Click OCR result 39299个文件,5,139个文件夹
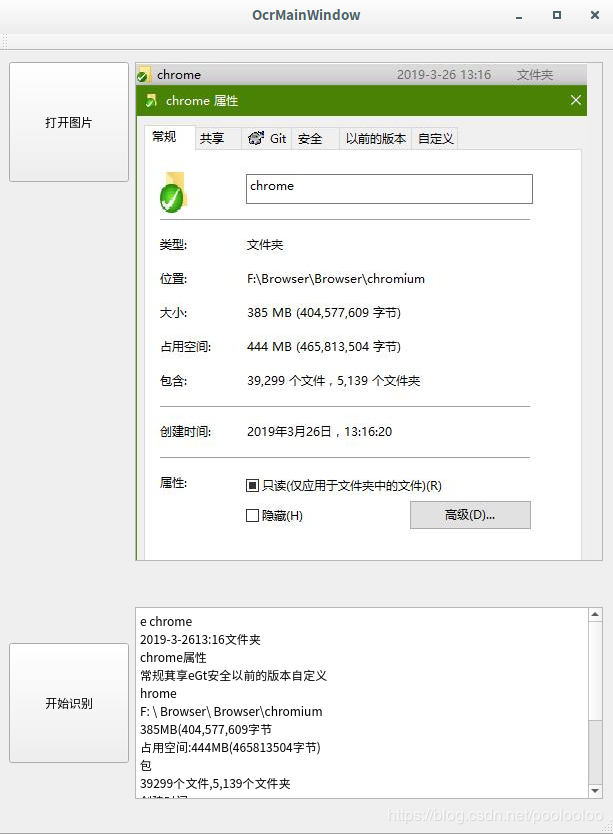613x834 pixels. pos(215,783)
